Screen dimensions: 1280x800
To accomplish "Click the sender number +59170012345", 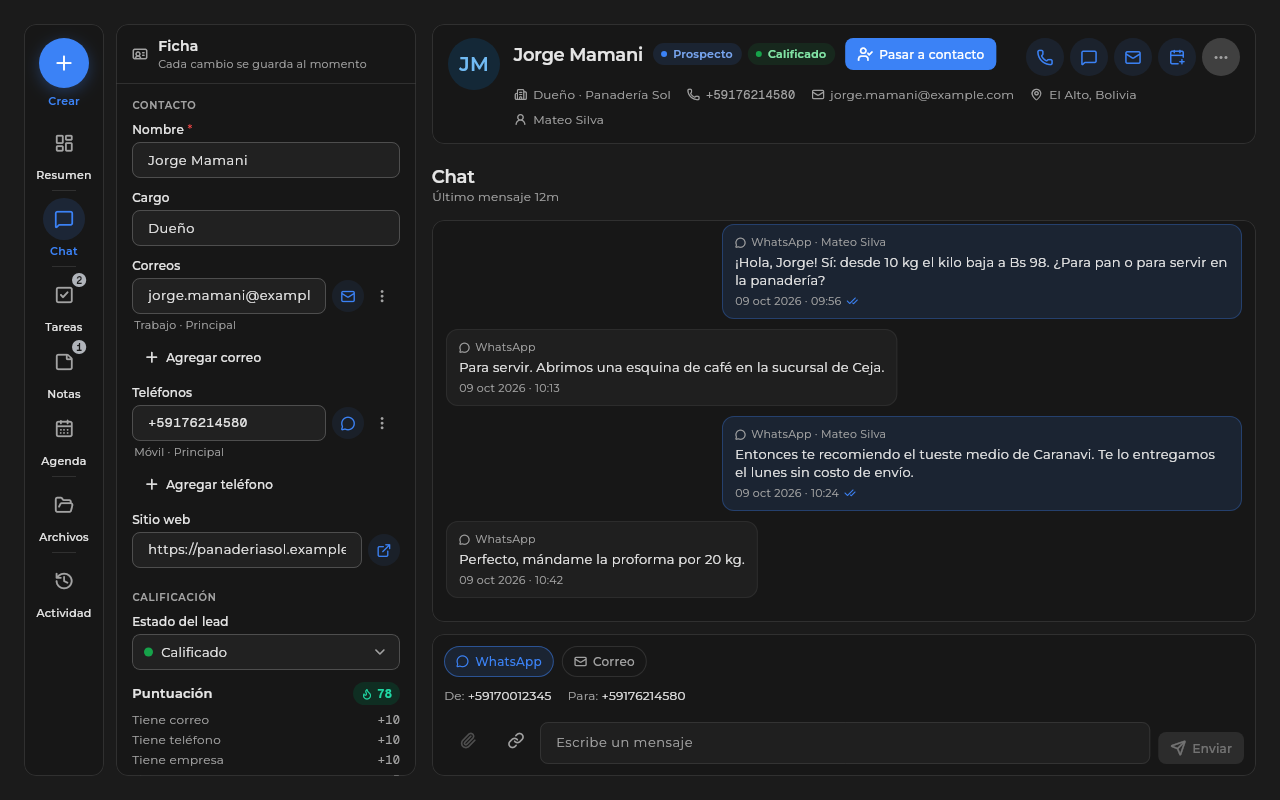I will pos(509,696).
